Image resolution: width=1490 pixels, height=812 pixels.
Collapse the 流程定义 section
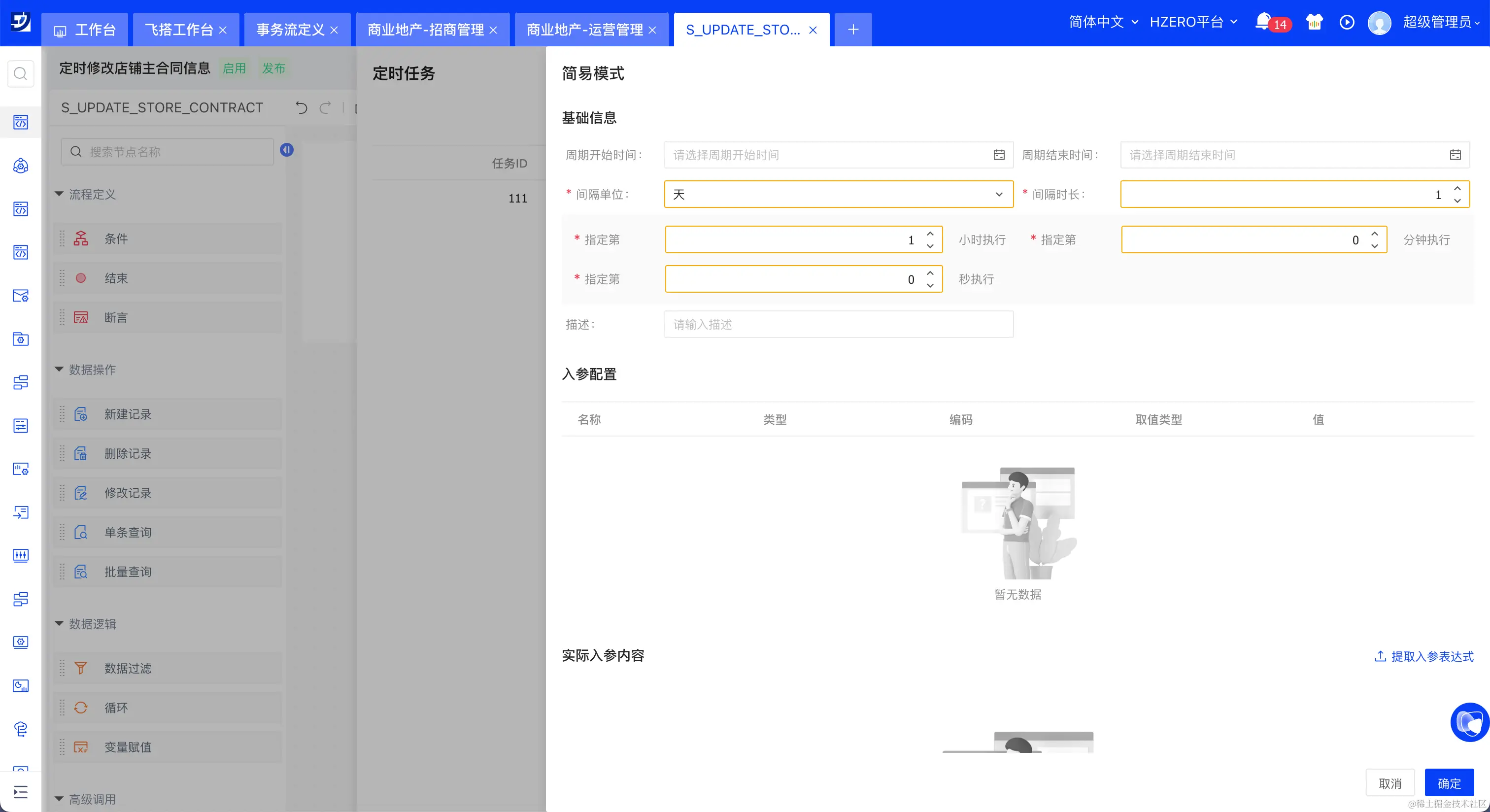pos(59,194)
